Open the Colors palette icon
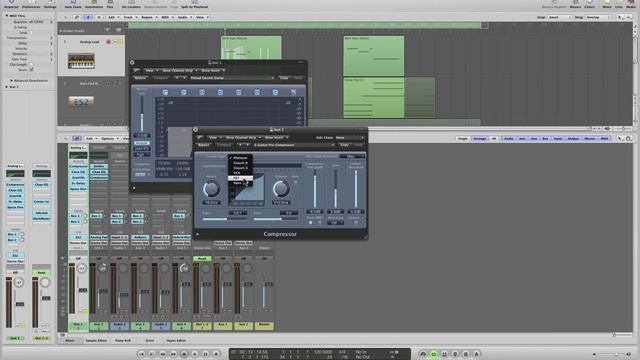 pyautogui.click(x=589, y=4)
